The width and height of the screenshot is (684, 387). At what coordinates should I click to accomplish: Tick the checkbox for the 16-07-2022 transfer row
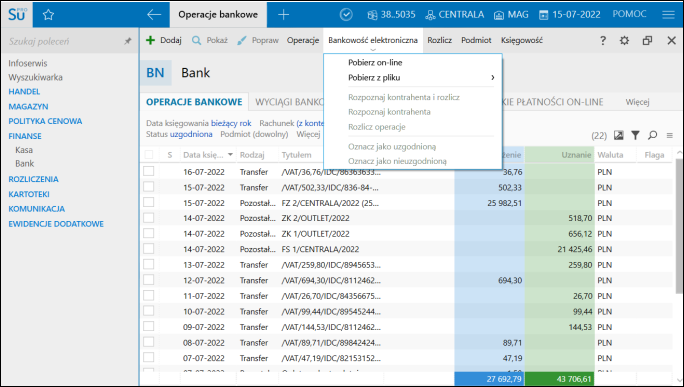(149, 171)
